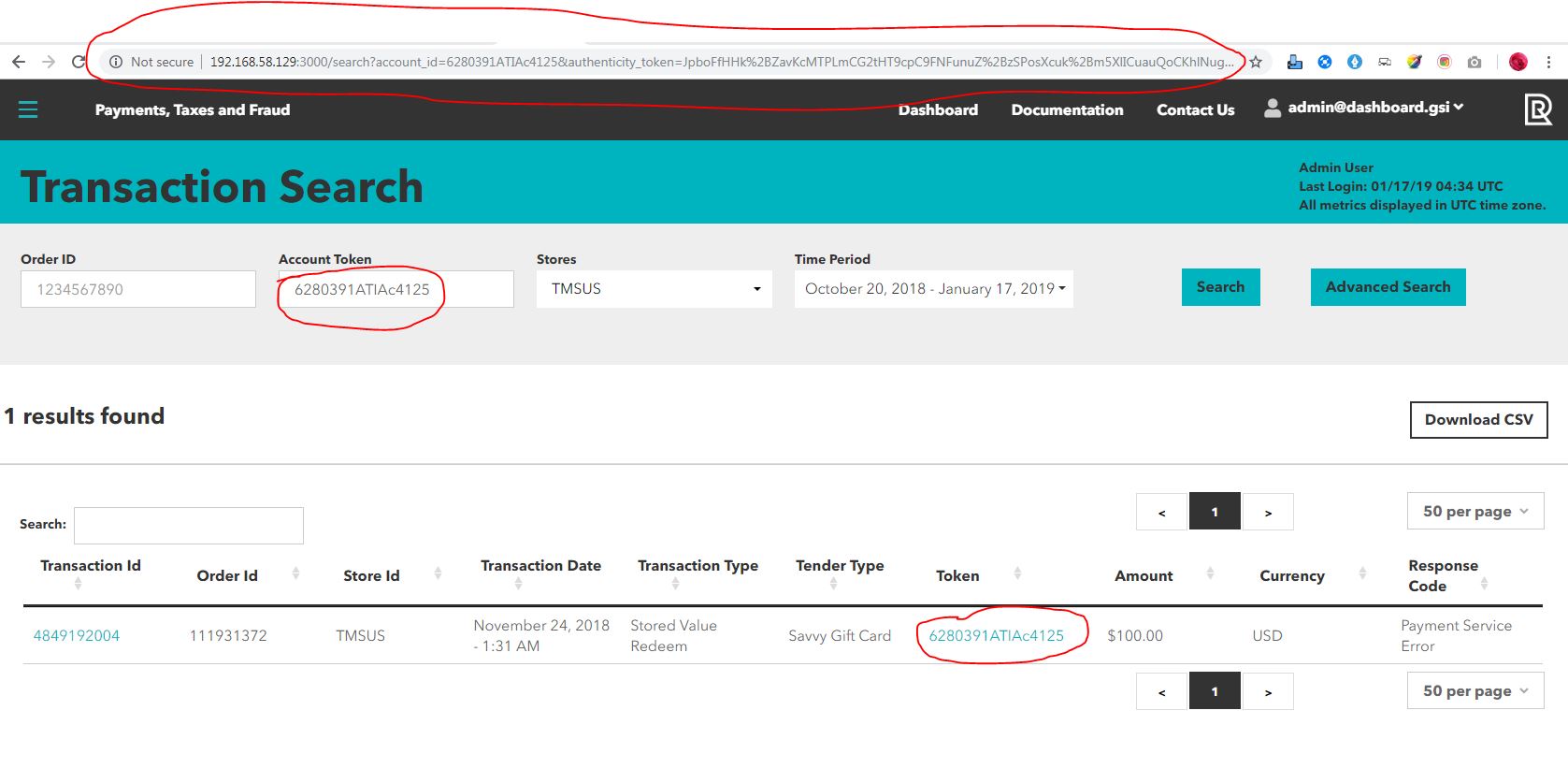Expand the Time Period date range picker

933,289
